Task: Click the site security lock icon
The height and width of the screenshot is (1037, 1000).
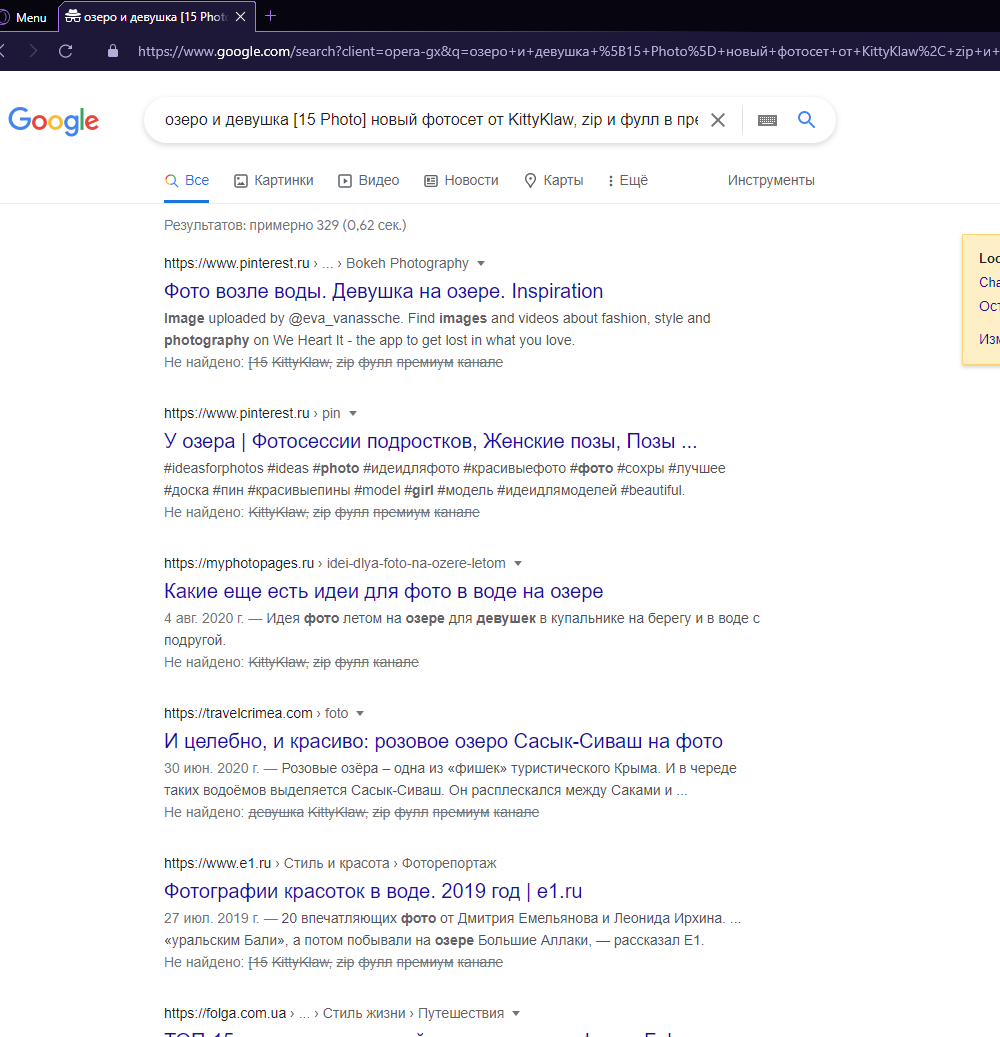Action: (x=113, y=51)
